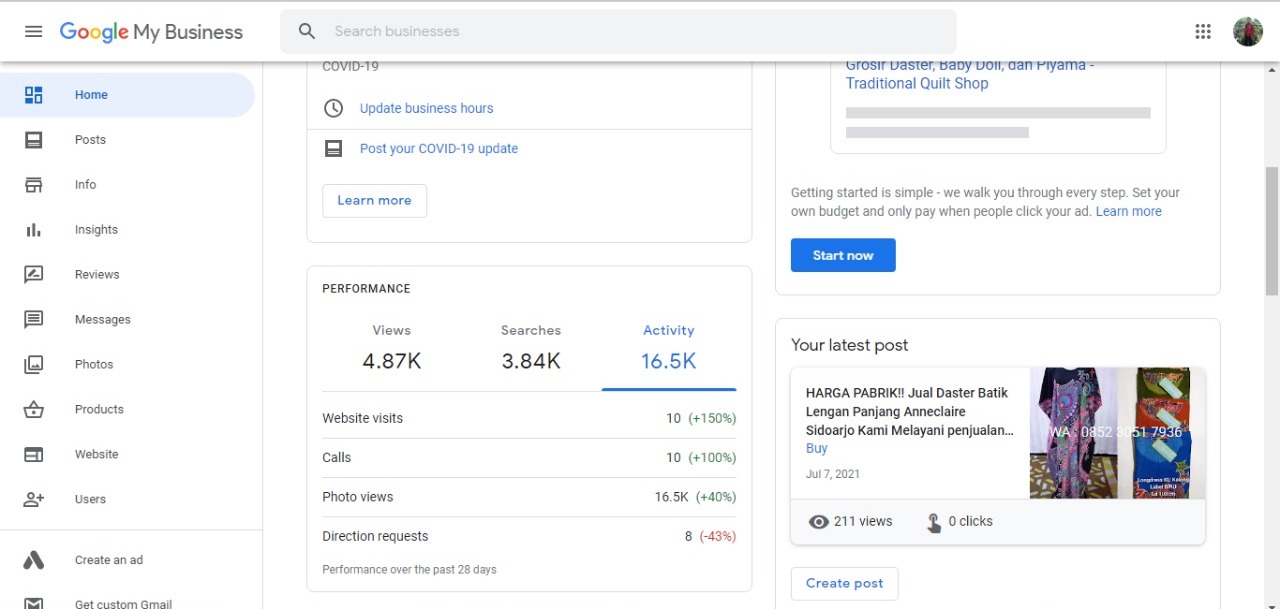The width and height of the screenshot is (1280, 609).
Task: Click the Calls performance row
Action: coord(529,457)
